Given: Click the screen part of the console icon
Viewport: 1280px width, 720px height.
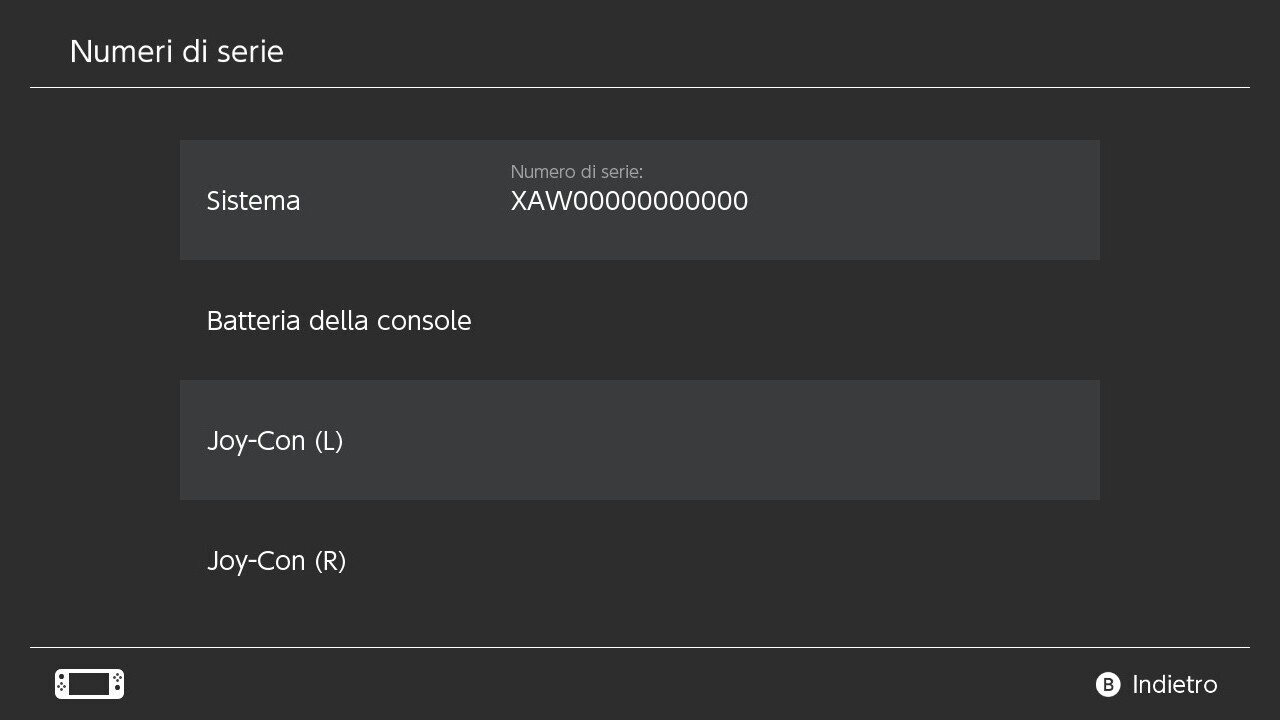Looking at the screenshot, I should pos(89,684).
